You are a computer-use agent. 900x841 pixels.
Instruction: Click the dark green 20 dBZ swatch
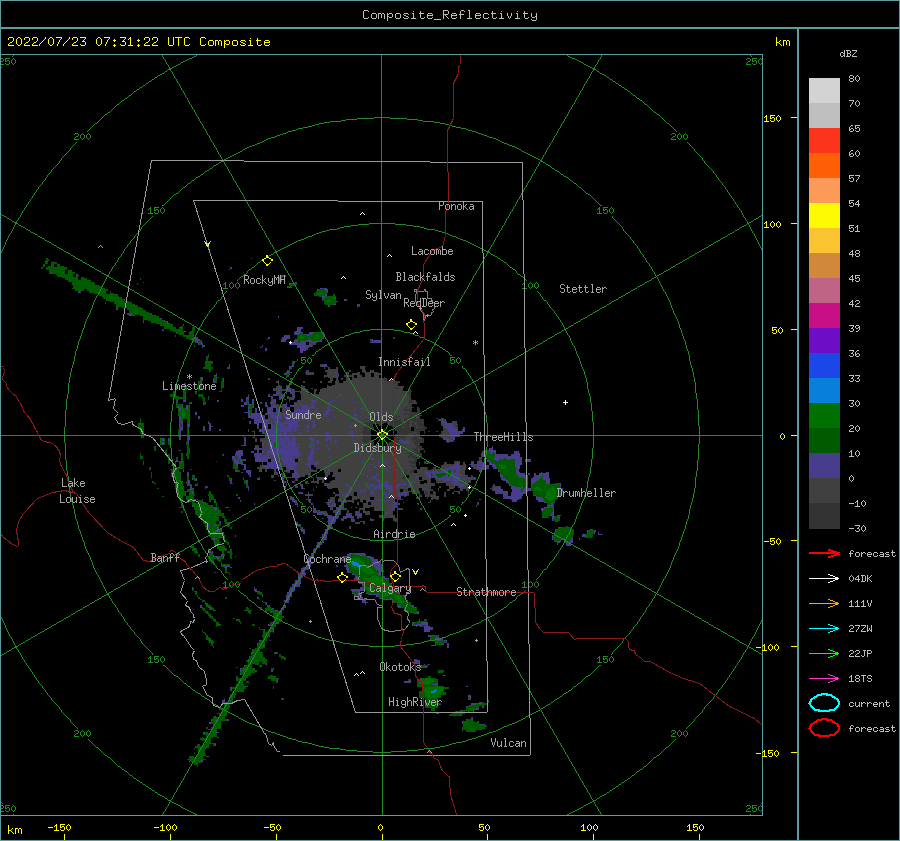(x=824, y=441)
